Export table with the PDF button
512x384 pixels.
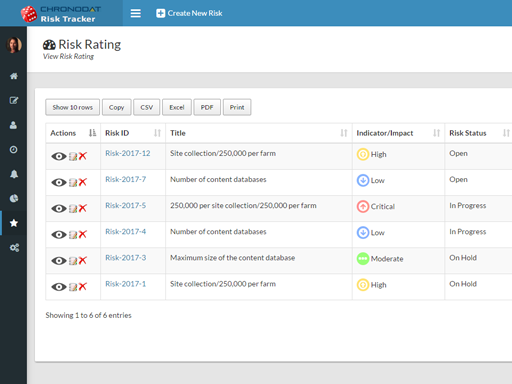click(x=207, y=107)
